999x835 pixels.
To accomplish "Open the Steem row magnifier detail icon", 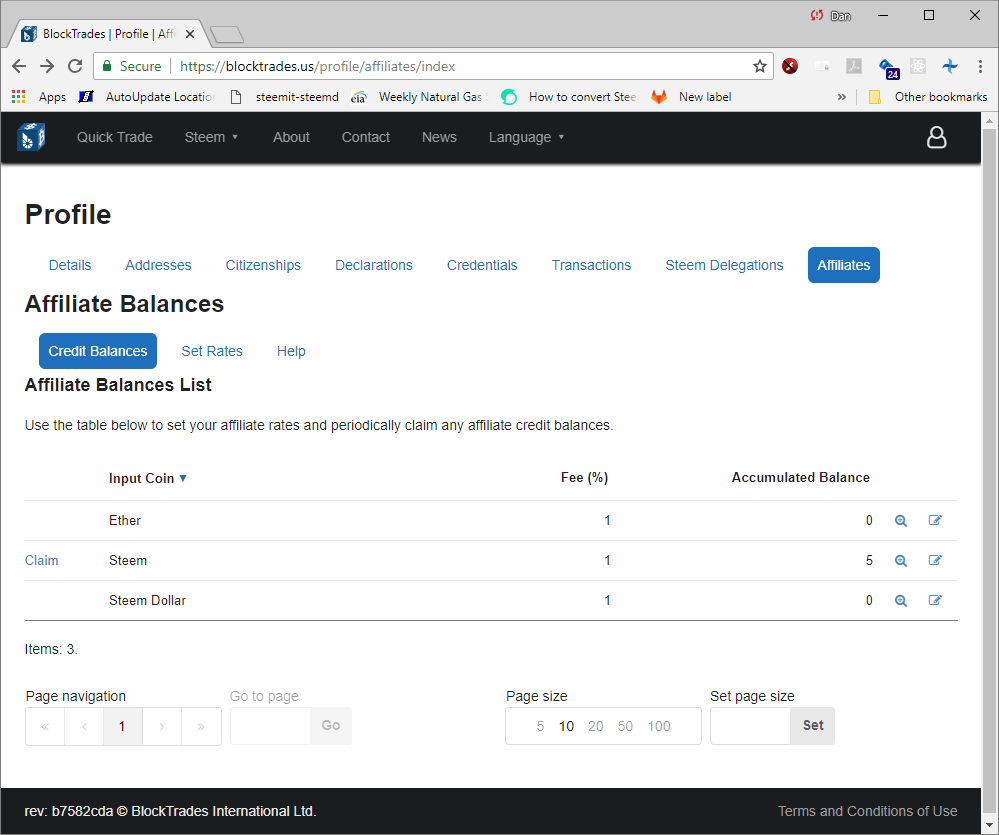I will pos(901,560).
